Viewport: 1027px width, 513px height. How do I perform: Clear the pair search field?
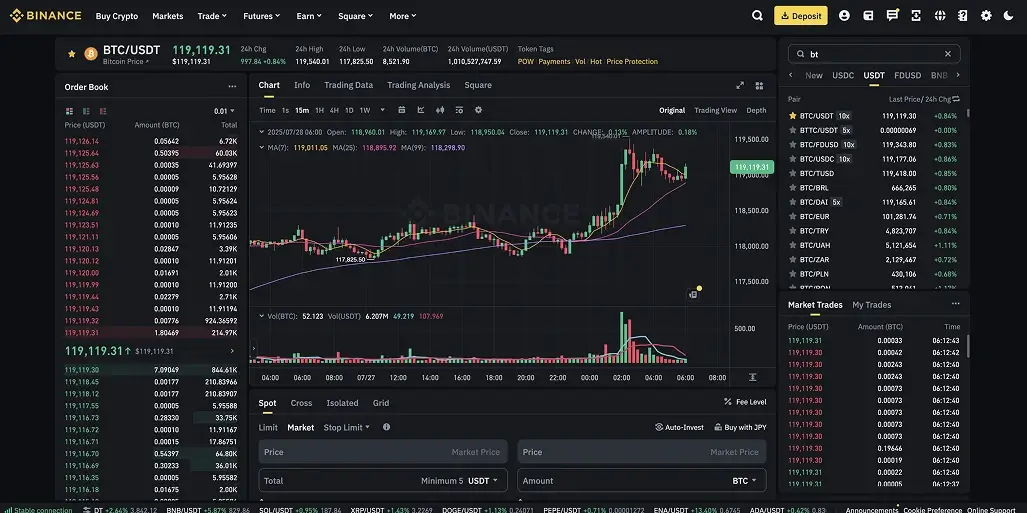[x=948, y=54]
